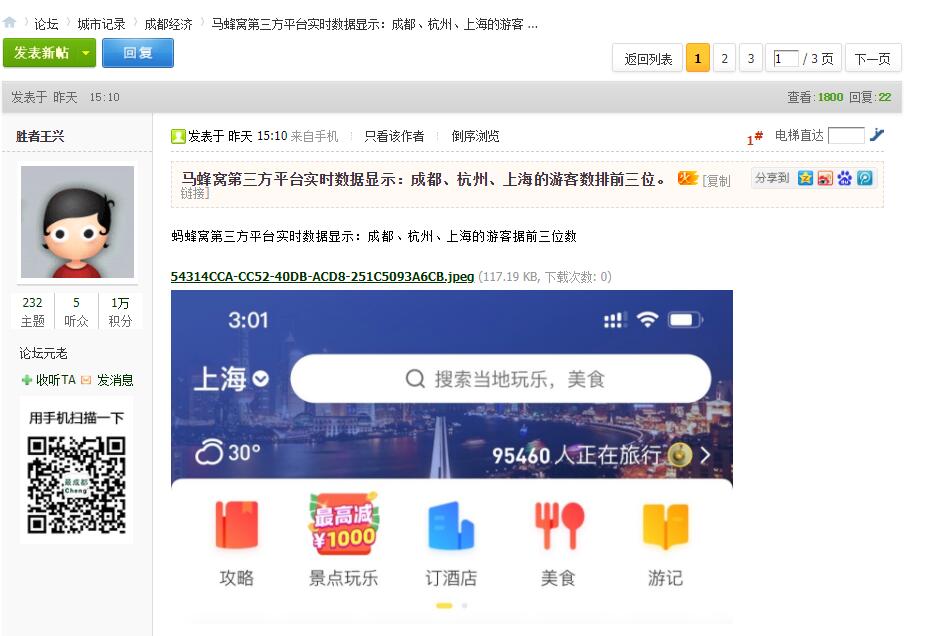925x636 pixels.
Task: Click the magnifier icon in search bar
Action: click(415, 379)
